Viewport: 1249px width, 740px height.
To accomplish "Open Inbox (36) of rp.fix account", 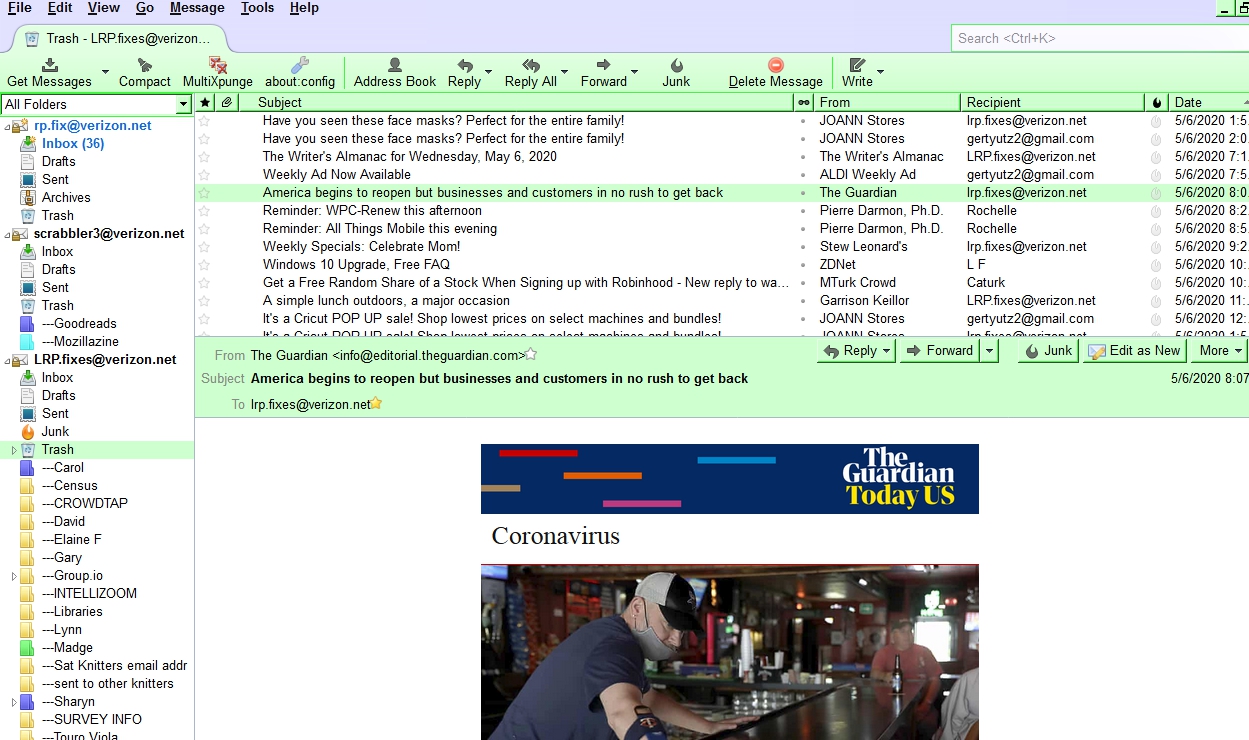I will coord(73,143).
